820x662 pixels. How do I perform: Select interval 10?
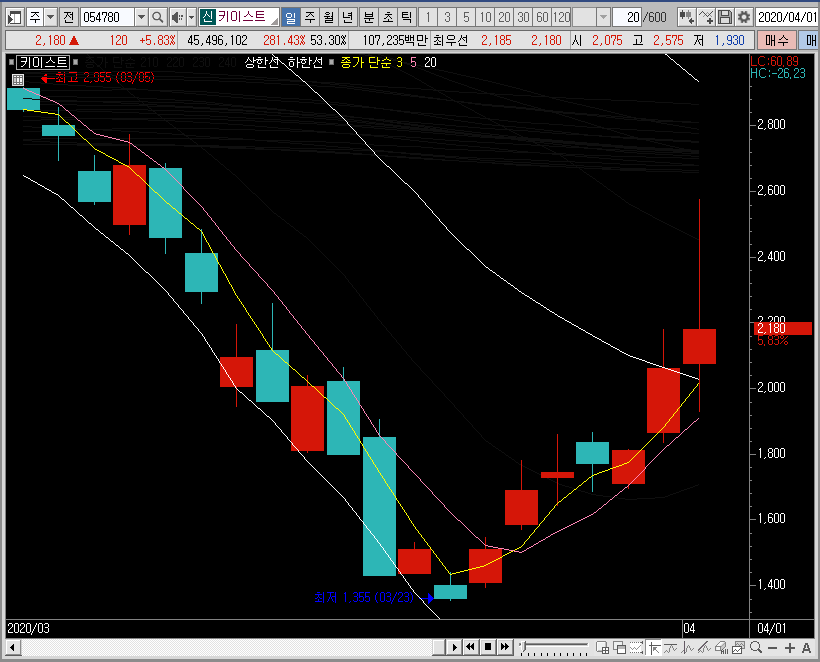485,17
